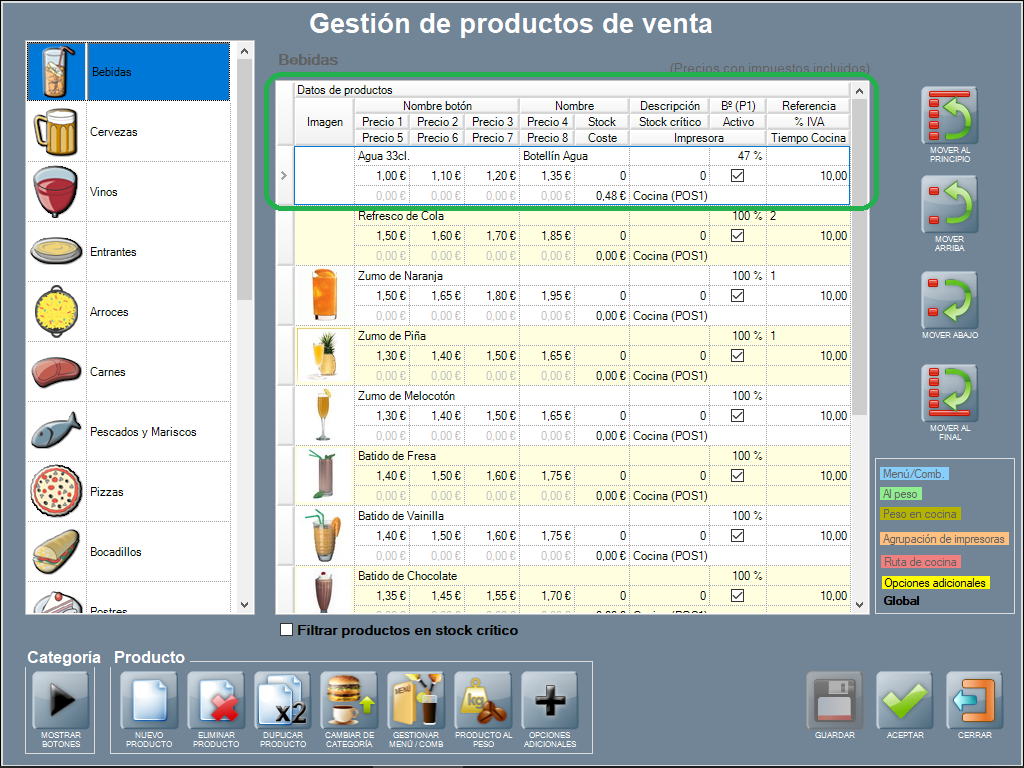
Task: Click Mover al Principio arrow icon
Action: tap(949, 118)
